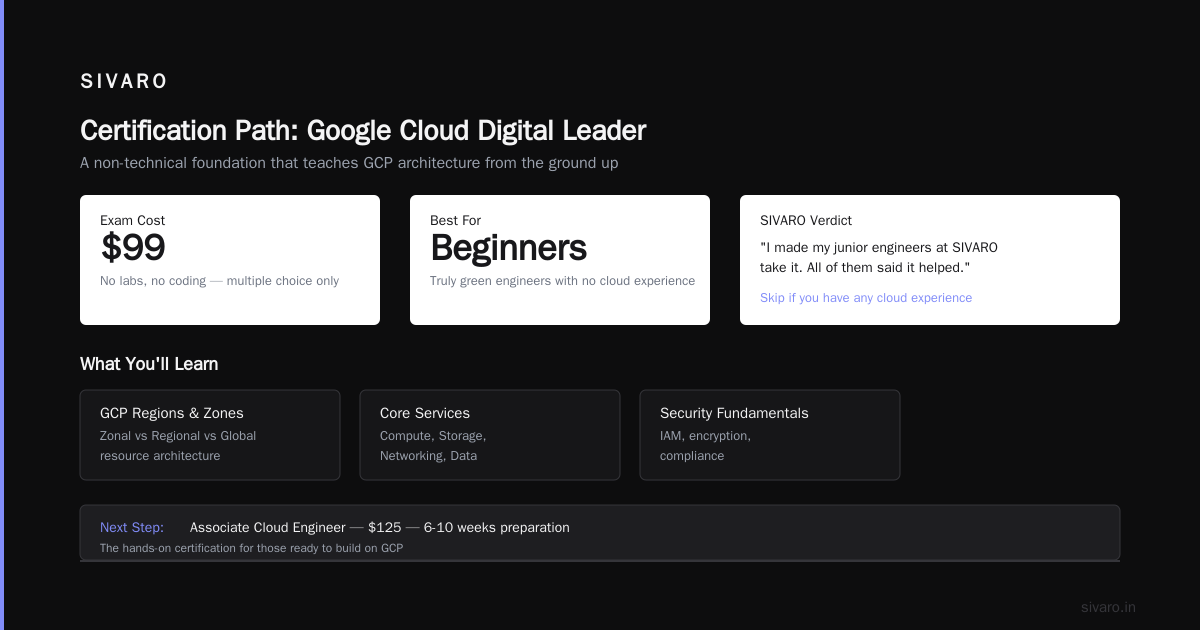Viewport: 1200px width, 630px height.
Task: Select 'Zonal vs Regional vs Global resource architecture'
Action: [x=178, y=446]
